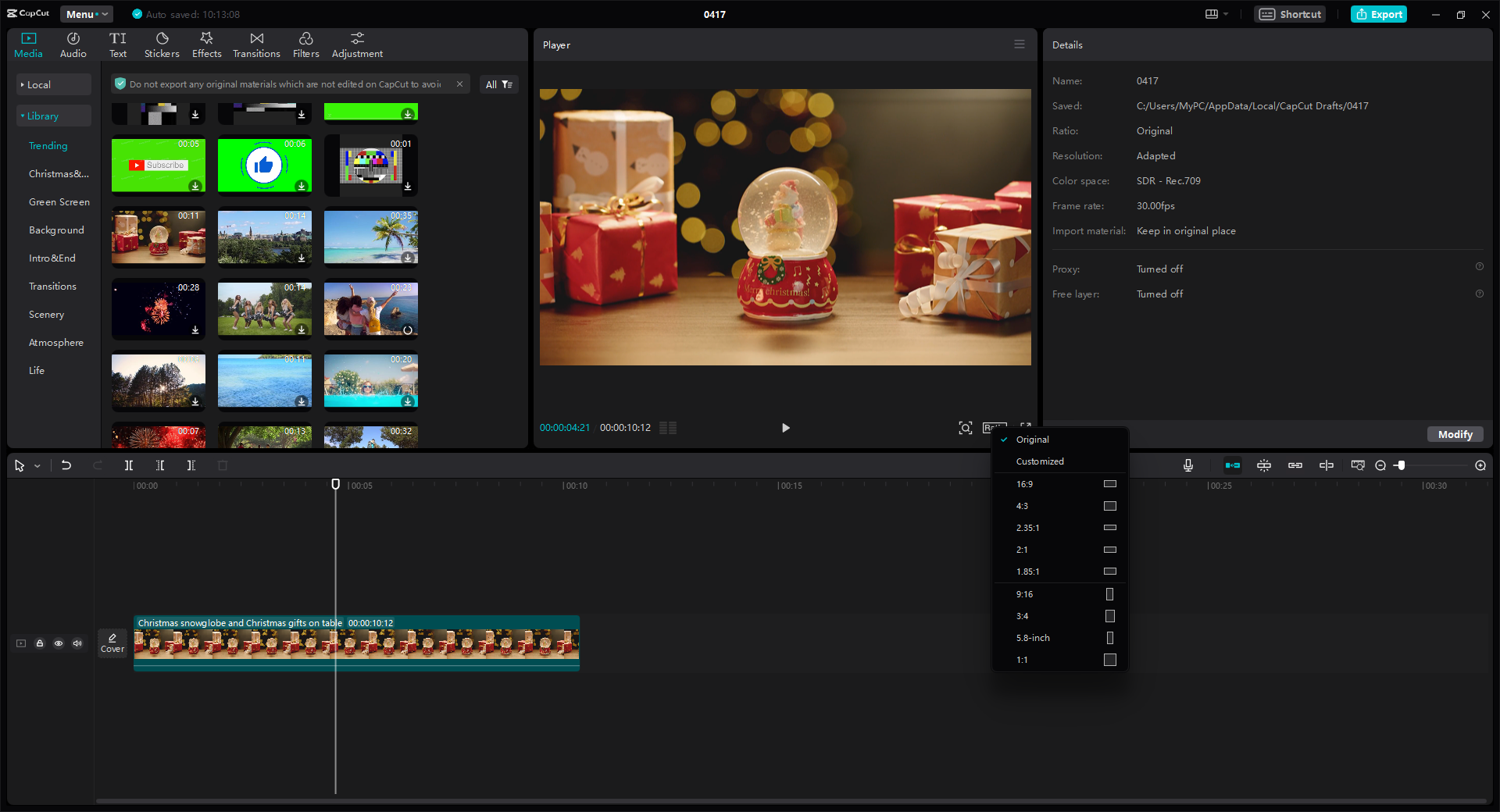This screenshot has width=1500, height=812.
Task: Toggle auto snapping in the timeline toolbar
Action: coord(1233,465)
